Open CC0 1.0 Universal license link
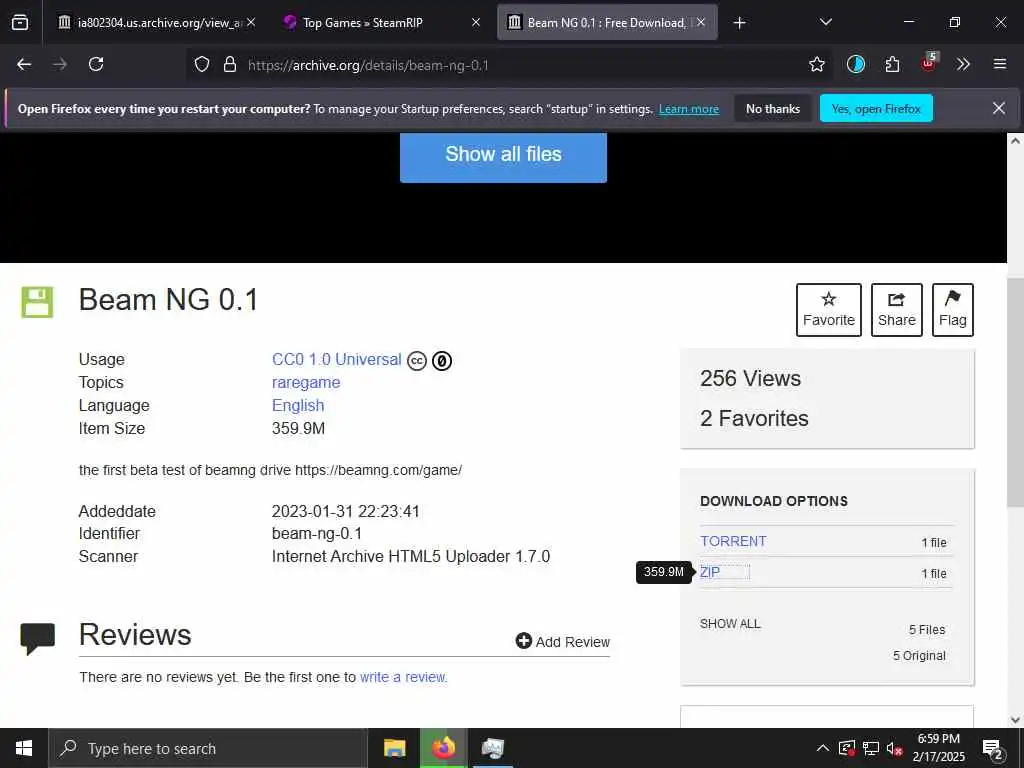 336,360
